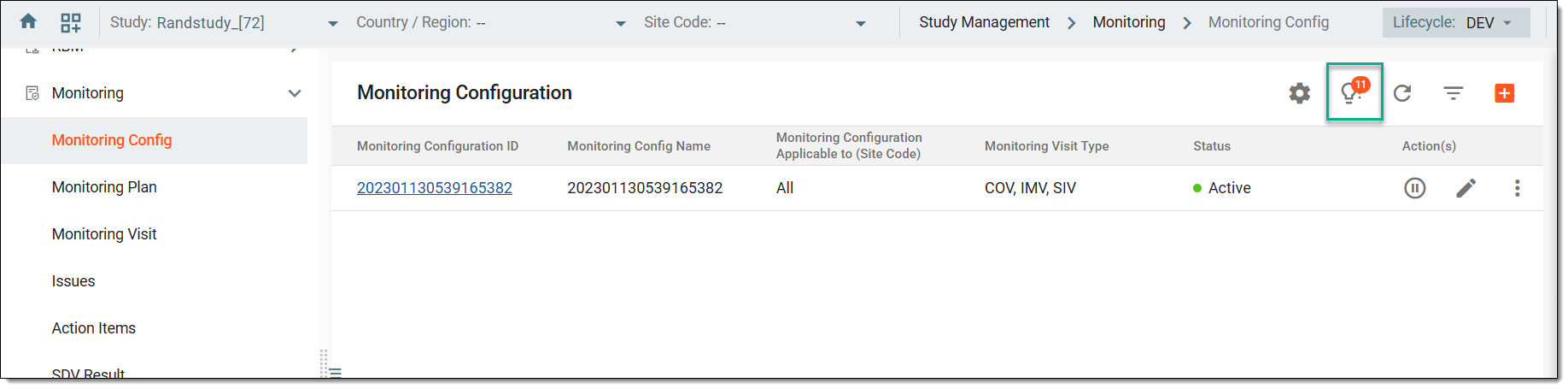Image resolution: width=1568 pixels, height=389 pixels.
Task: Open the Country / Region dropdown
Action: pyautogui.click(x=491, y=23)
